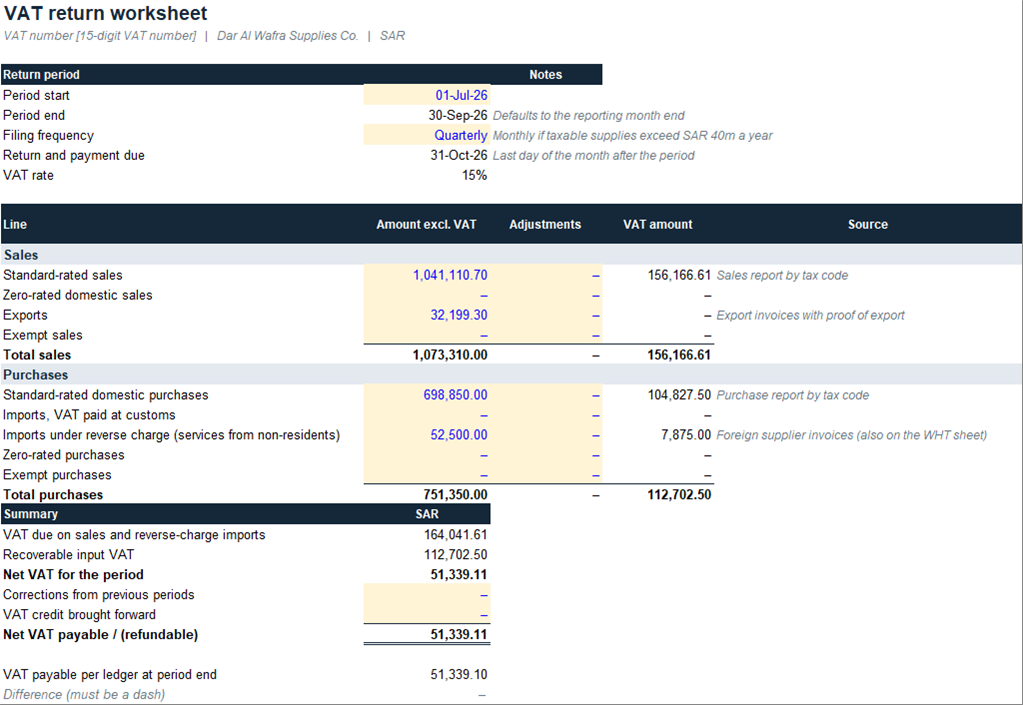Click the Notes header cell
Screen dimensions: 1023x705
(x=545, y=75)
